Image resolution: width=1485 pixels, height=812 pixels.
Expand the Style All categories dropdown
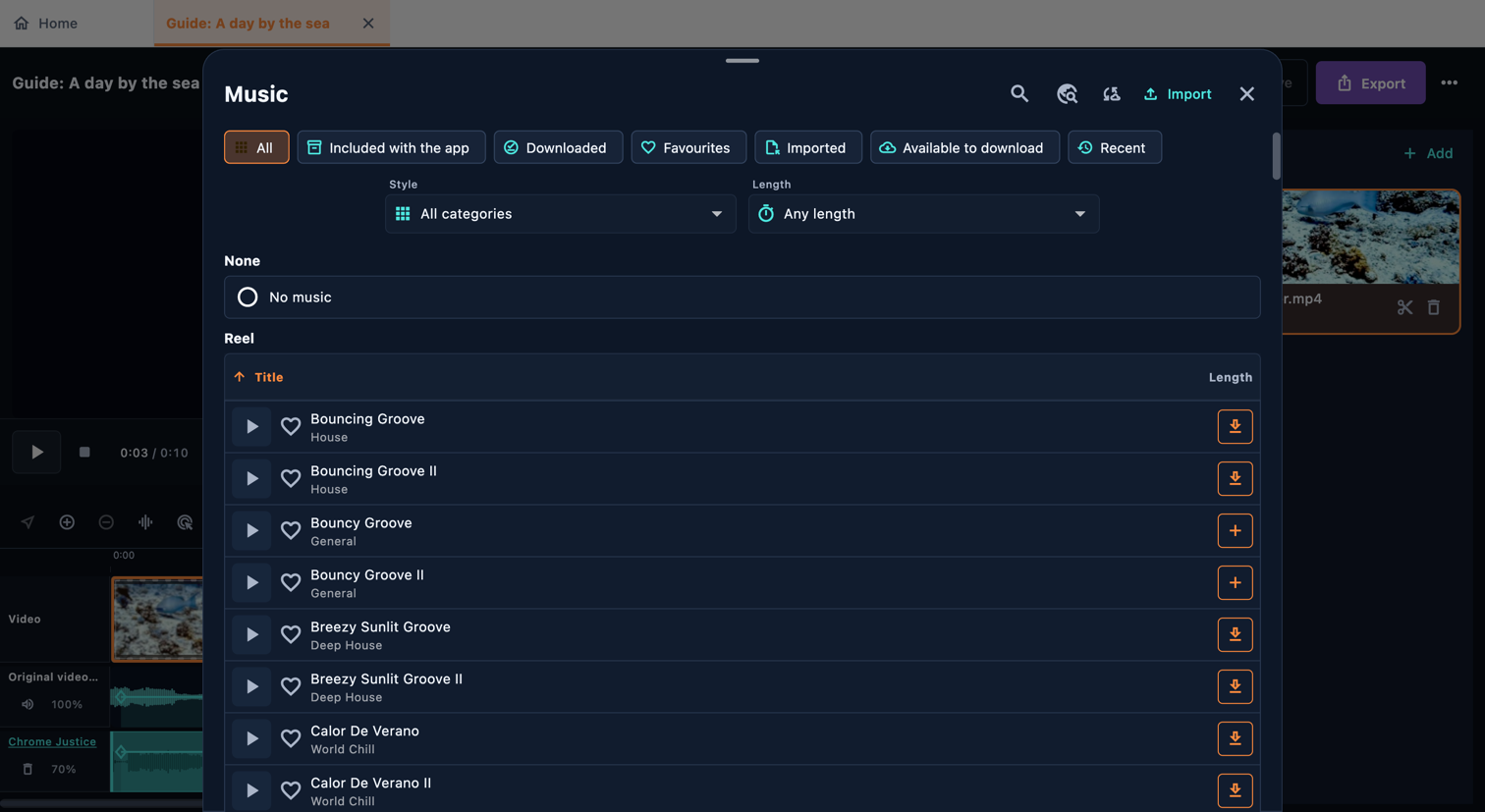[x=560, y=213]
